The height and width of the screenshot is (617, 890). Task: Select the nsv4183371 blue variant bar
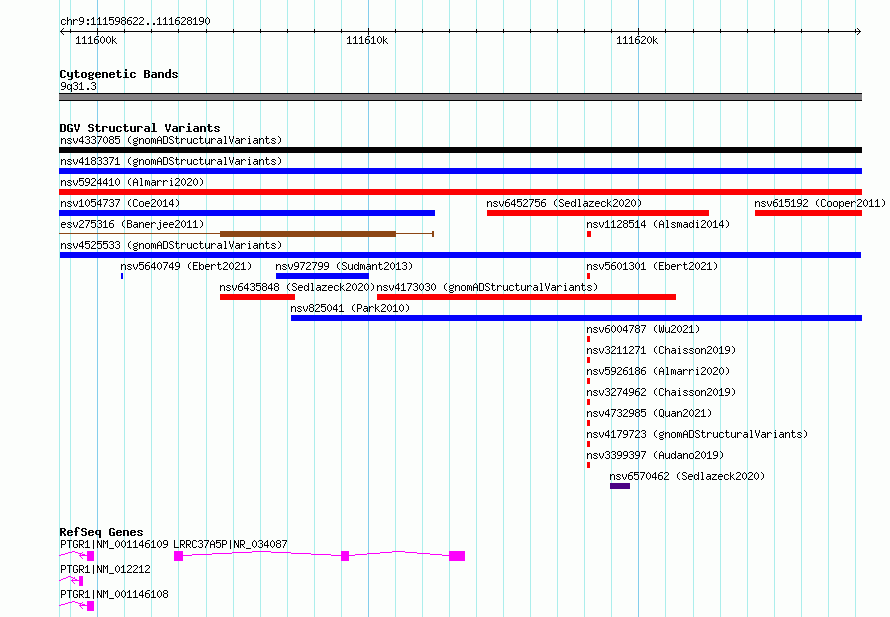click(460, 171)
